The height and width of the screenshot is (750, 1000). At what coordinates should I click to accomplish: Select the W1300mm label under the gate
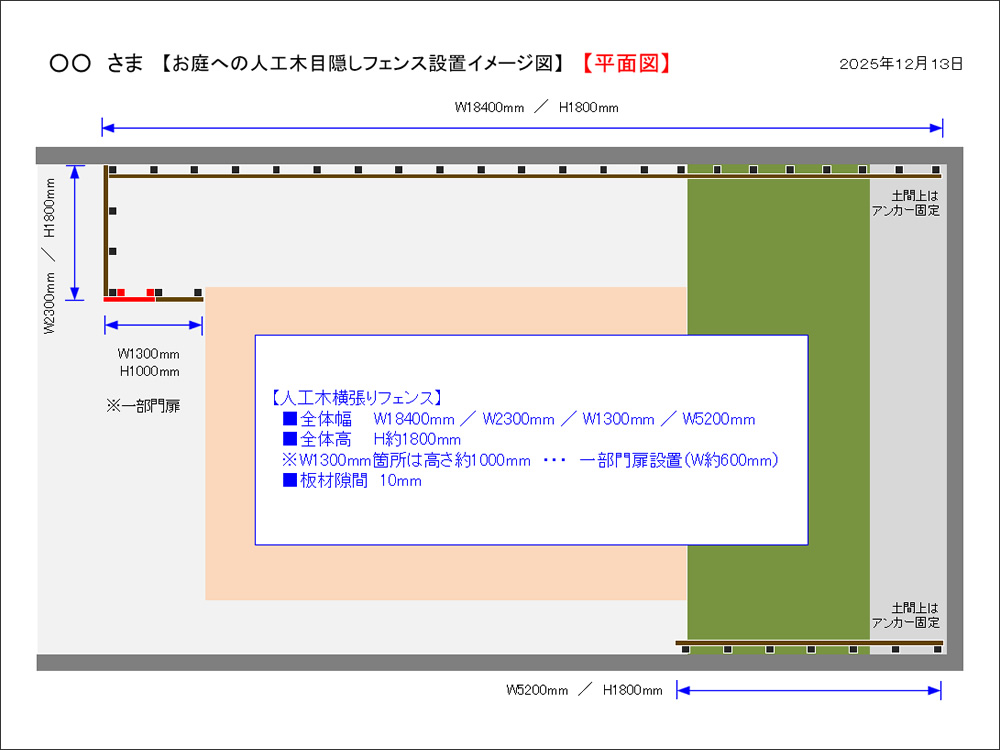click(x=149, y=354)
